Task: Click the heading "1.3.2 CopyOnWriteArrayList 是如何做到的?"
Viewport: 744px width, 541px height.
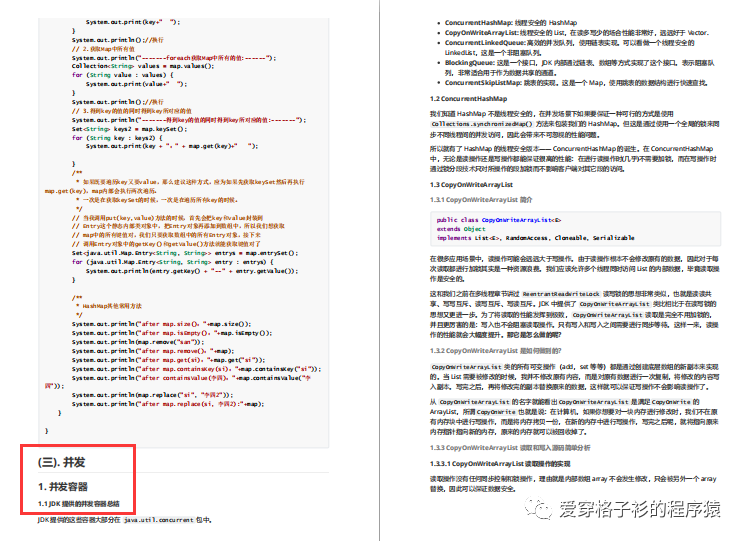Action: [x=495, y=351]
